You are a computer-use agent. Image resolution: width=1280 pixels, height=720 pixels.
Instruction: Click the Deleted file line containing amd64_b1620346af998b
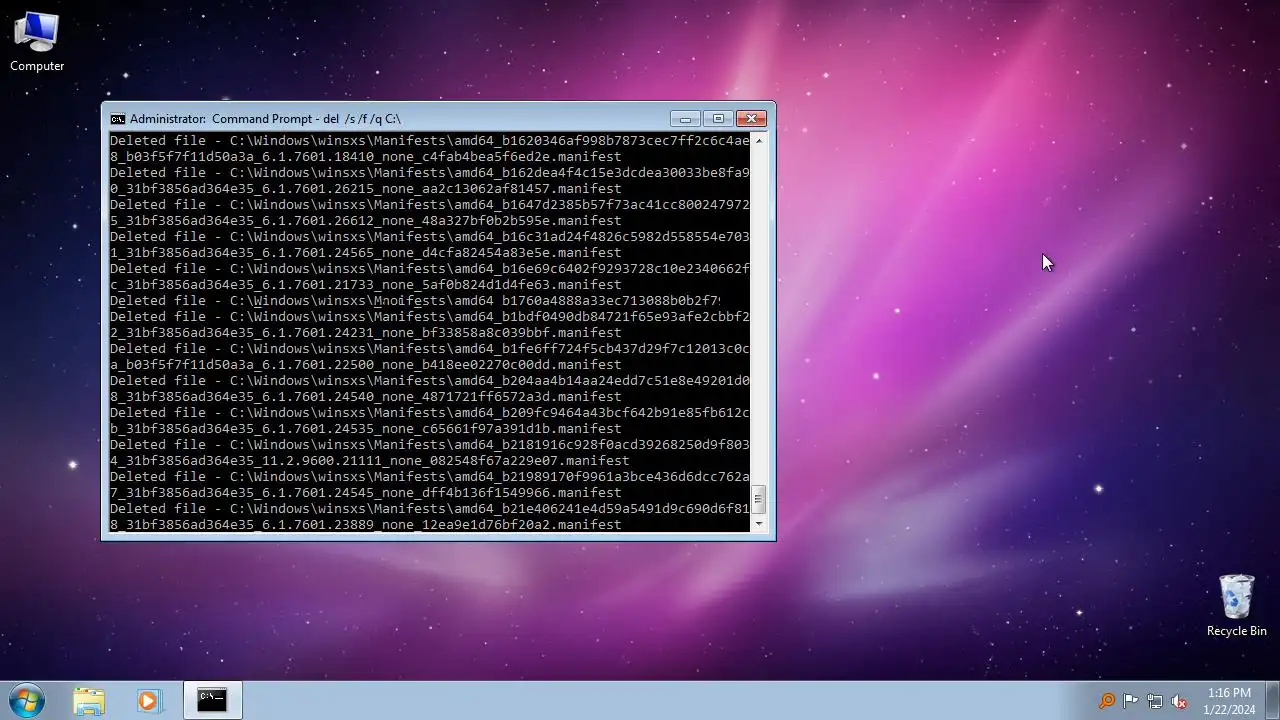point(430,141)
